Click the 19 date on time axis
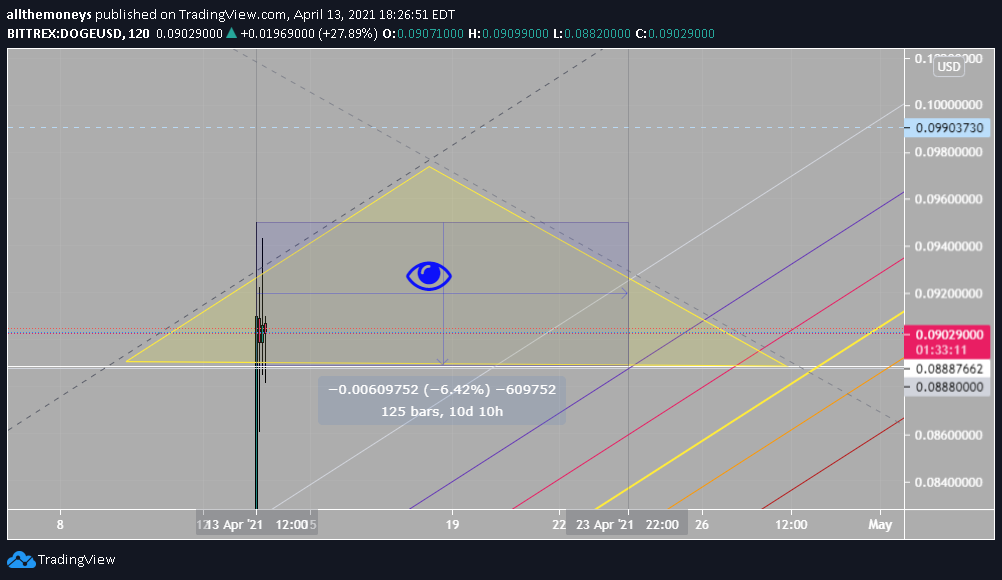 click(x=452, y=524)
